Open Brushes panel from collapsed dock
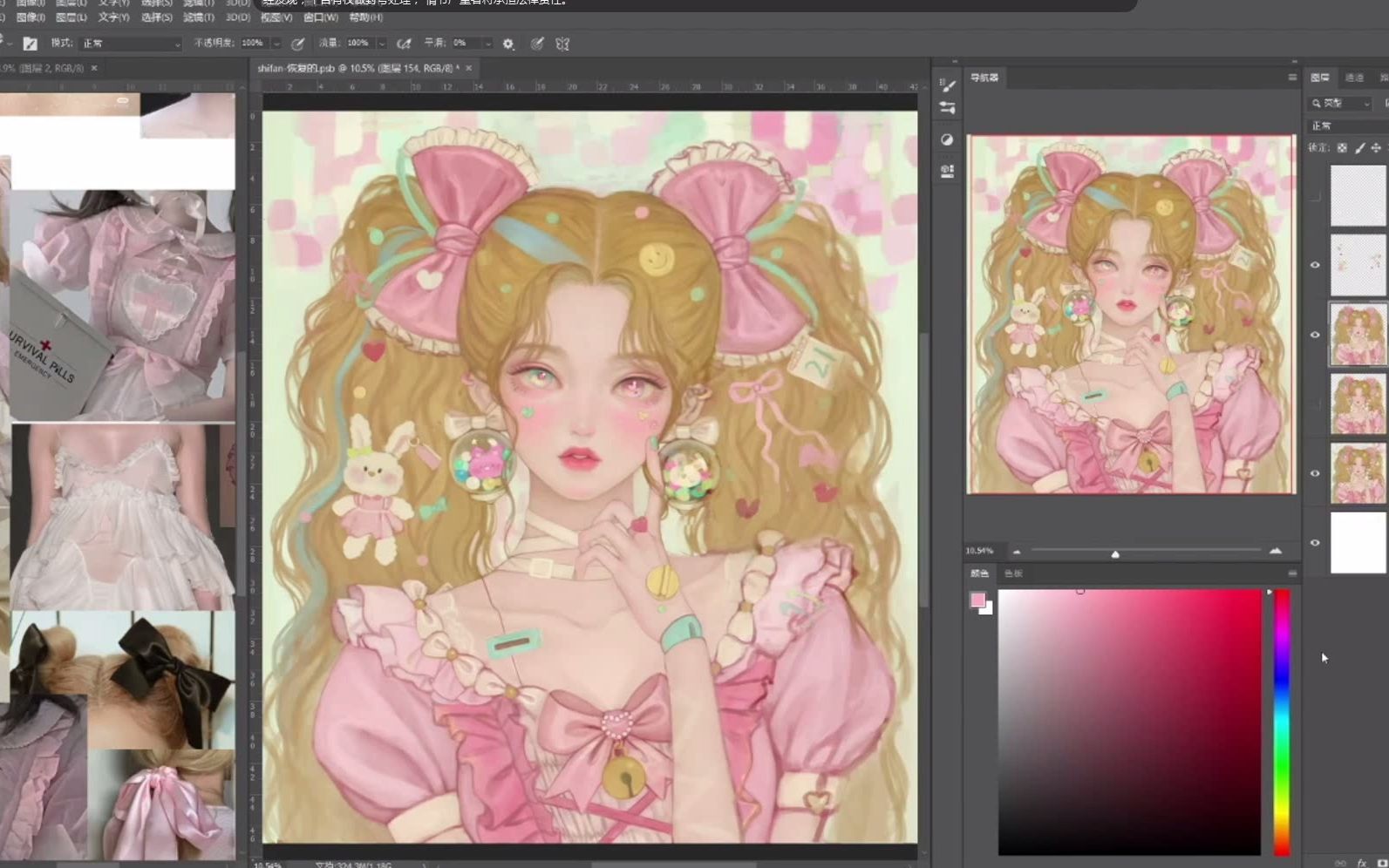1389x868 pixels. coord(948,85)
